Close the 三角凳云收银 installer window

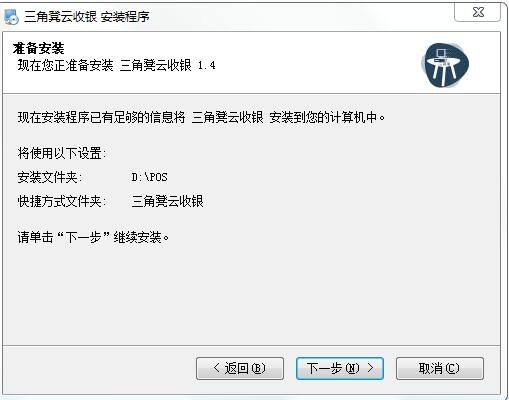click(478, 12)
